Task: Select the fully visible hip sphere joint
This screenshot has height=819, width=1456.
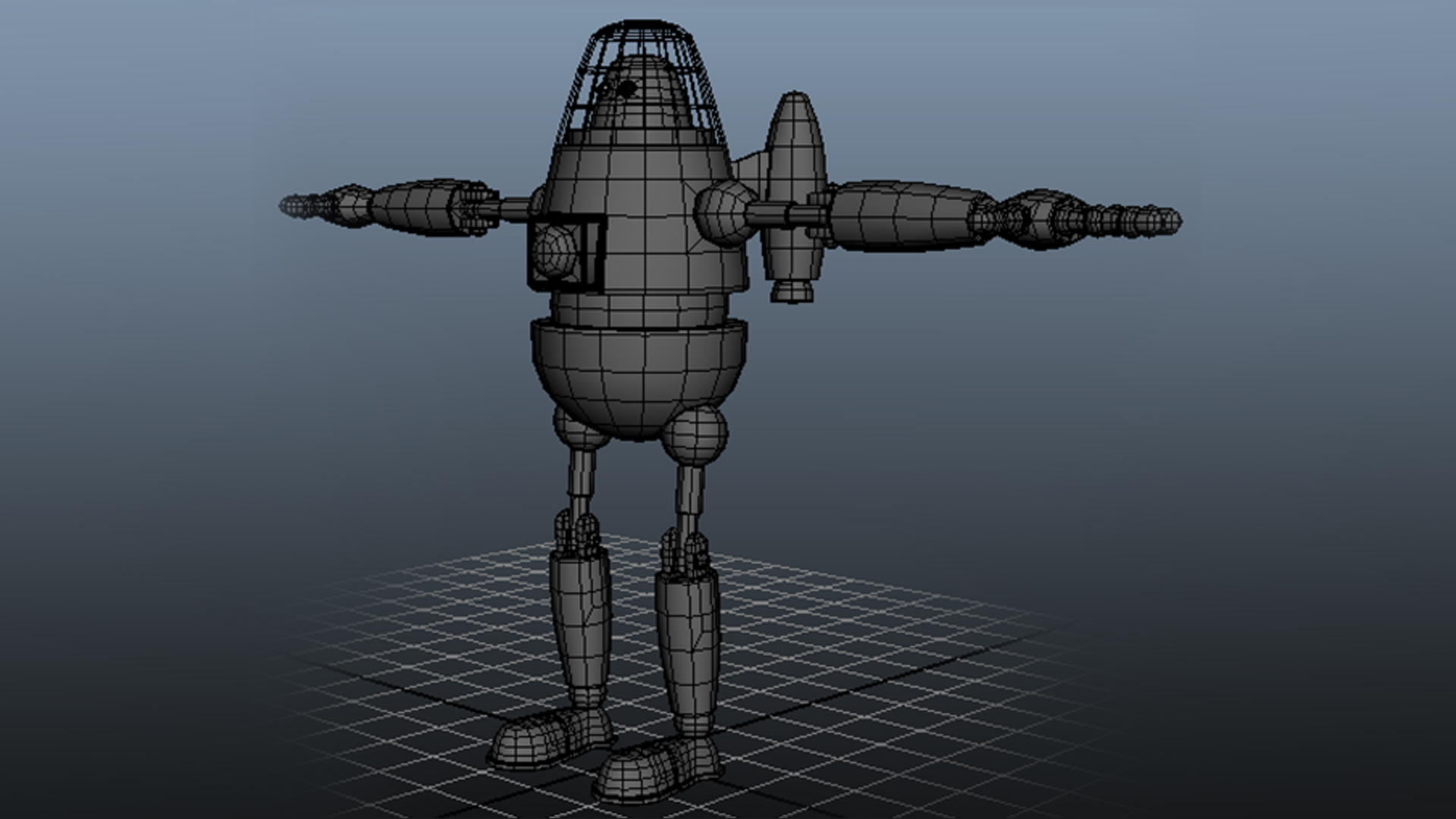Action: pos(694,435)
